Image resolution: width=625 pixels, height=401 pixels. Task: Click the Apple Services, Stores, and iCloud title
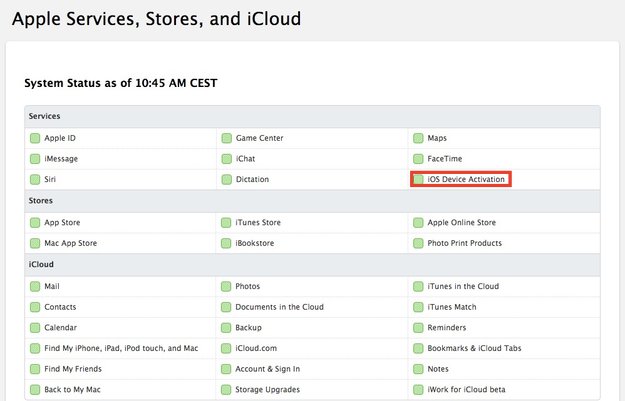(x=156, y=19)
